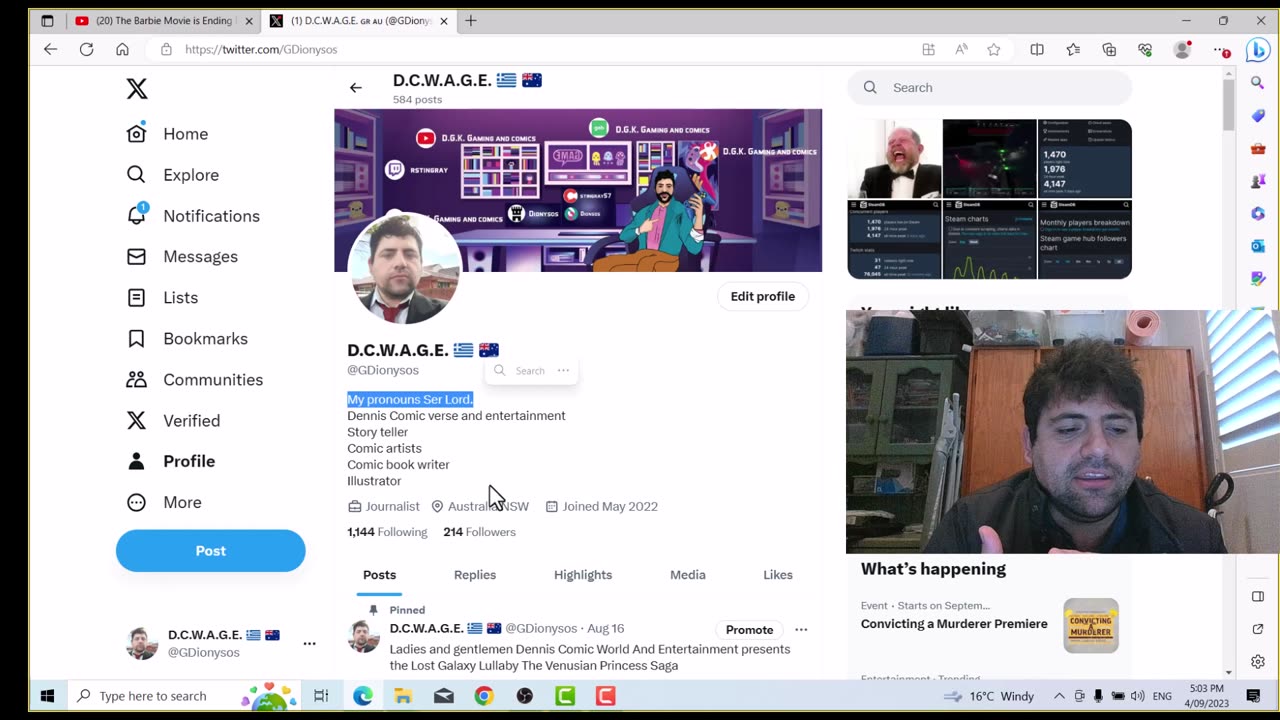Open Microsoft Edge from the taskbar

click(x=363, y=696)
